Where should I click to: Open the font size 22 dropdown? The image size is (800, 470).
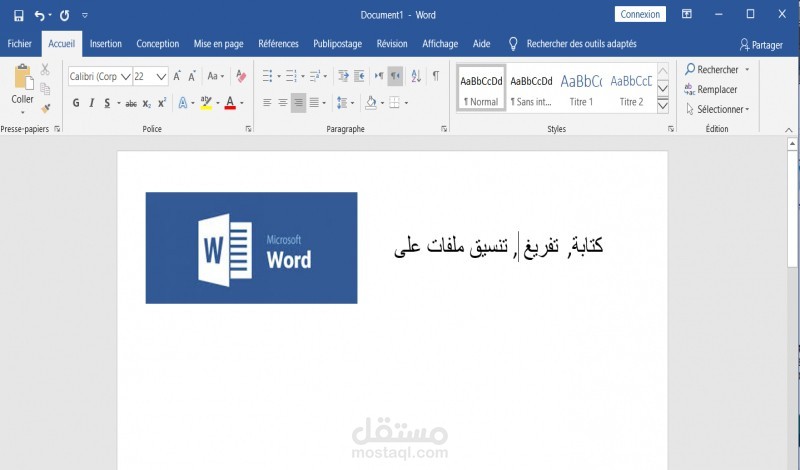(x=161, y=77)
